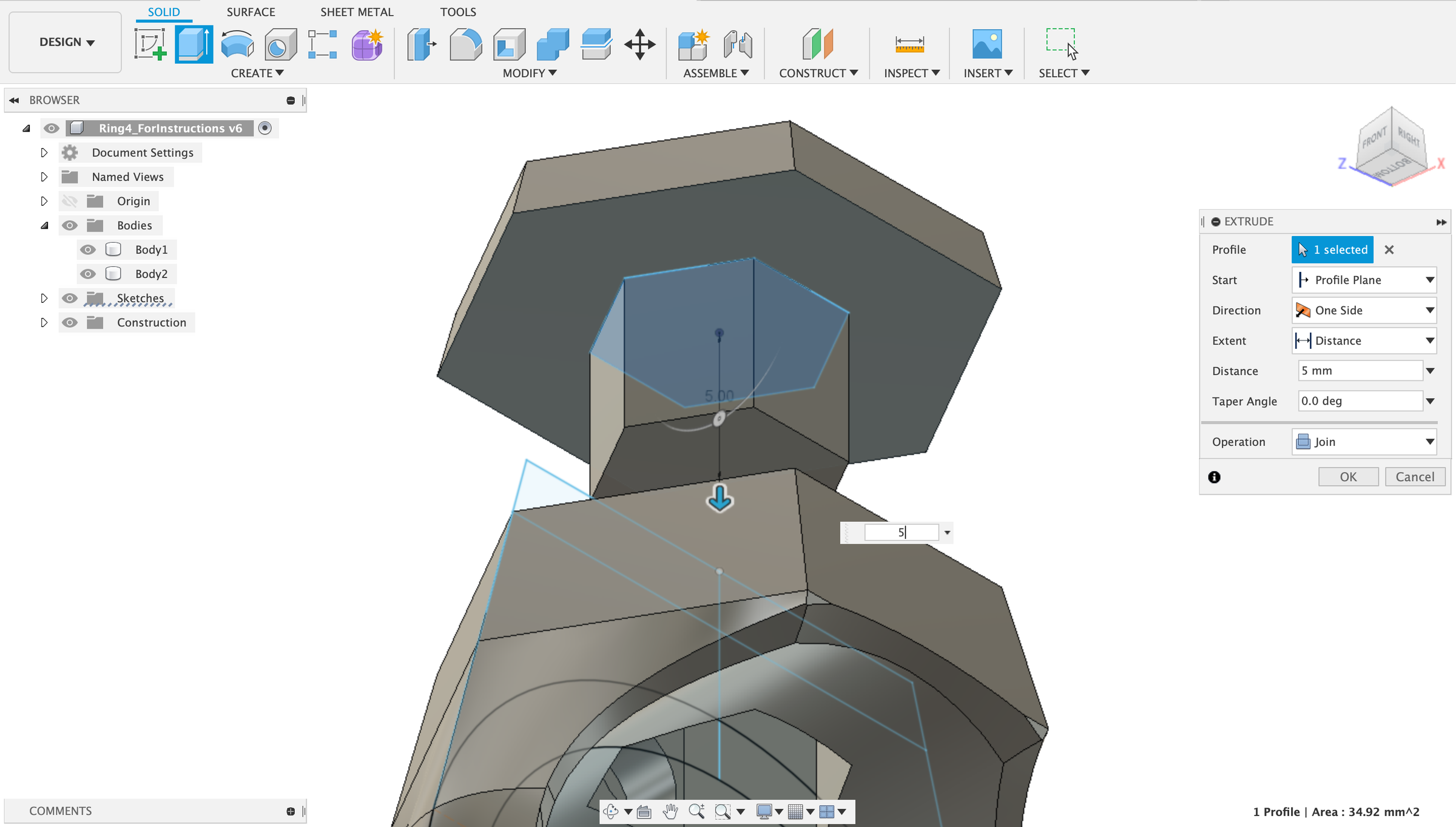This screenshot has height=827, width=1456.
Task: Select the Extrude tool in Create panel
Action: click(x=194, y=43)
